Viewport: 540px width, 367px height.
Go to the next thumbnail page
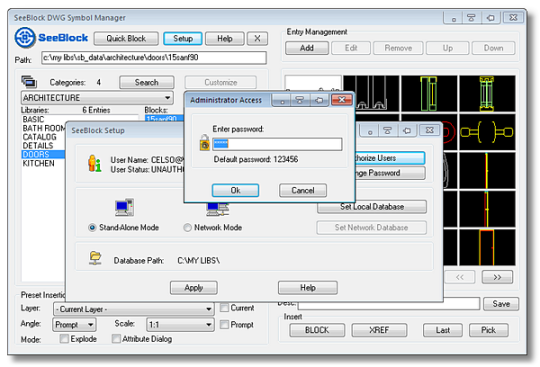click(x=497, y=277)
